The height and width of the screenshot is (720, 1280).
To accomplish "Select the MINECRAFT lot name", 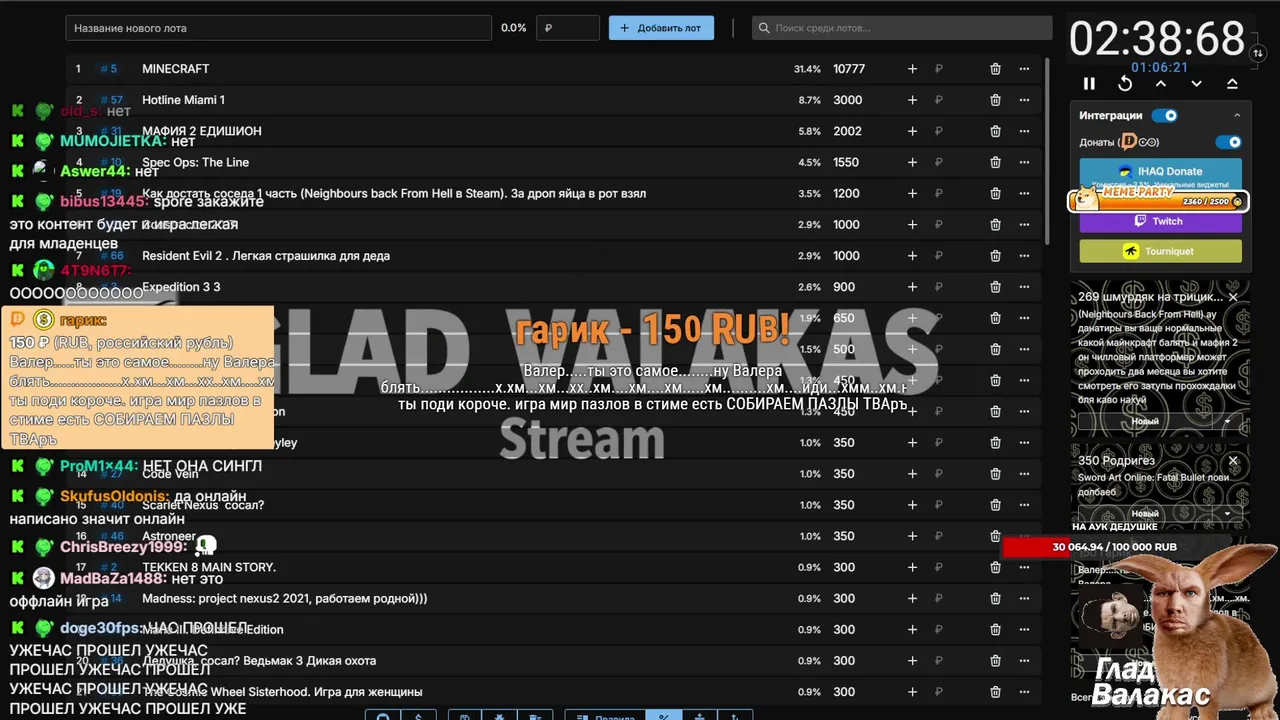I will (175, 69).
